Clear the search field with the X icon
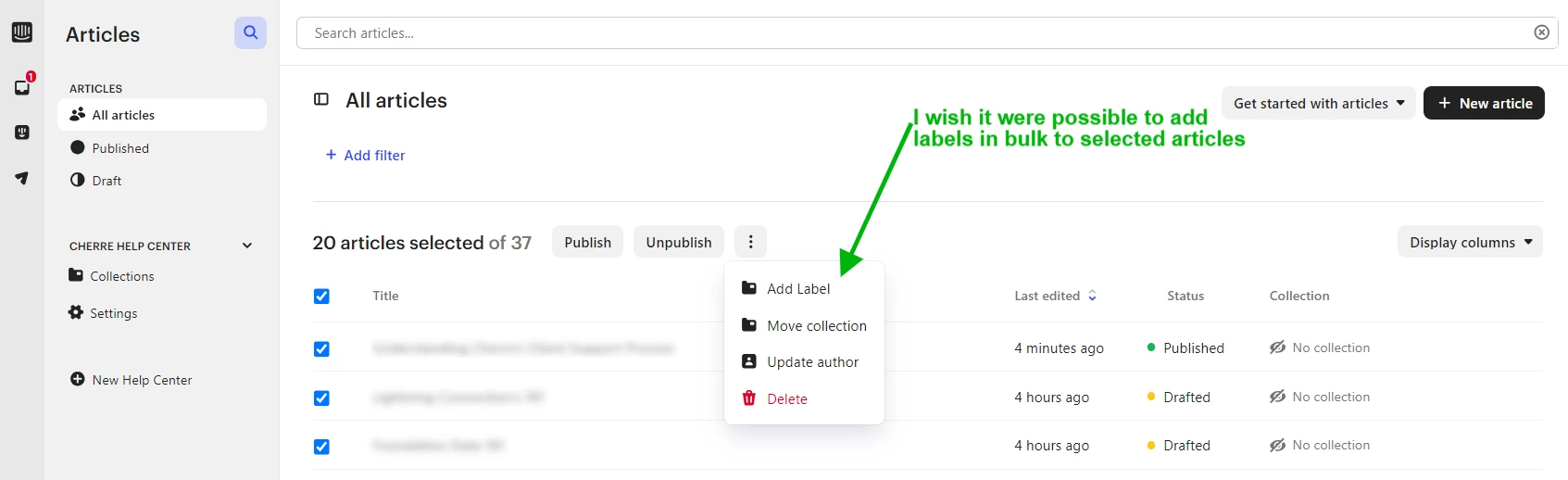Viewport: 1568px width, 480px height. point(1542,32)
